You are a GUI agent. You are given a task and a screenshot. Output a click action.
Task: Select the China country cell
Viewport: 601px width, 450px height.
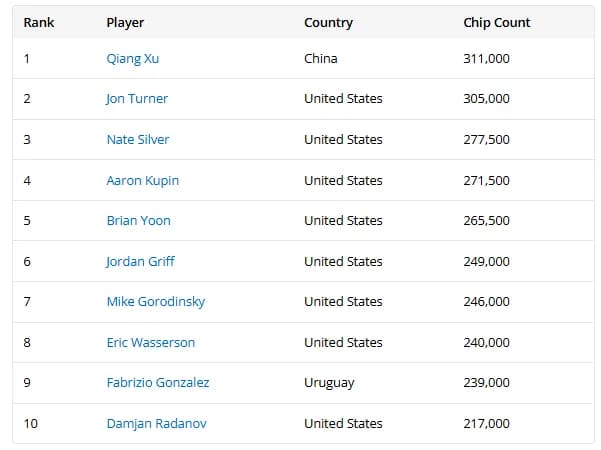321,59
